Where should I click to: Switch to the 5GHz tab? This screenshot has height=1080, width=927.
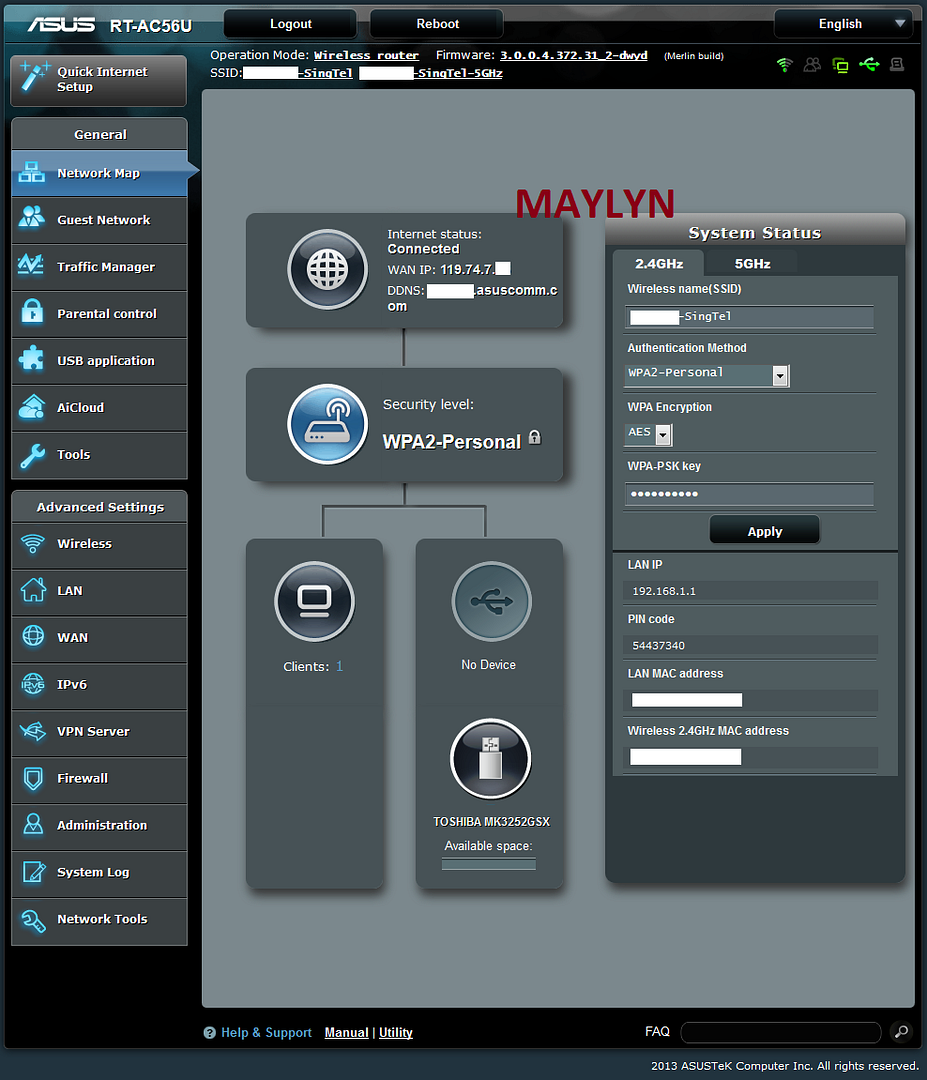(x=752, y=264)
